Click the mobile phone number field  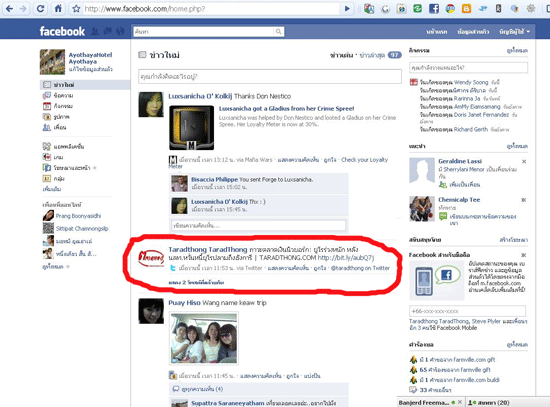click(x=467, y=311)
